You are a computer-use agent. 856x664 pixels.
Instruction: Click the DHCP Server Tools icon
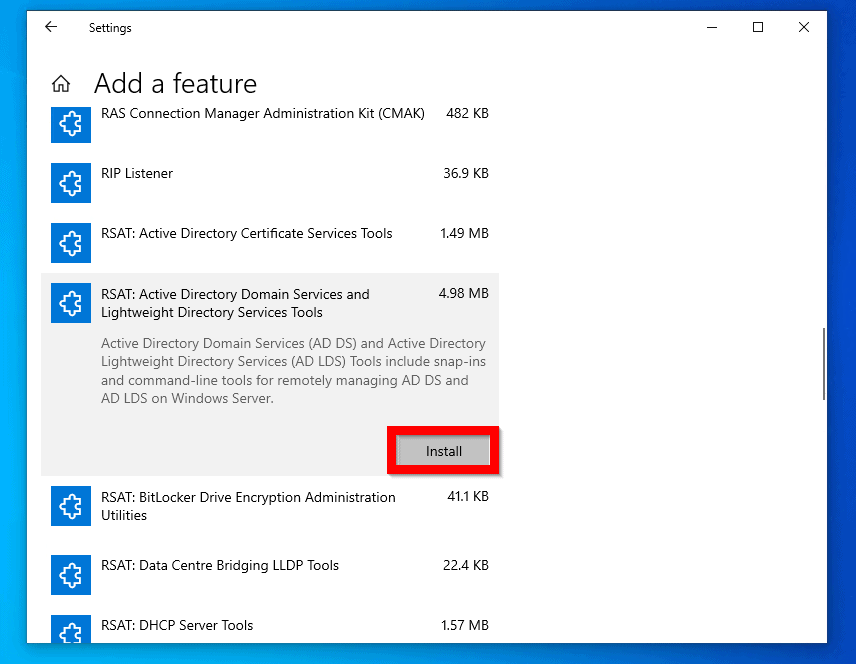(x=70, y=630)
